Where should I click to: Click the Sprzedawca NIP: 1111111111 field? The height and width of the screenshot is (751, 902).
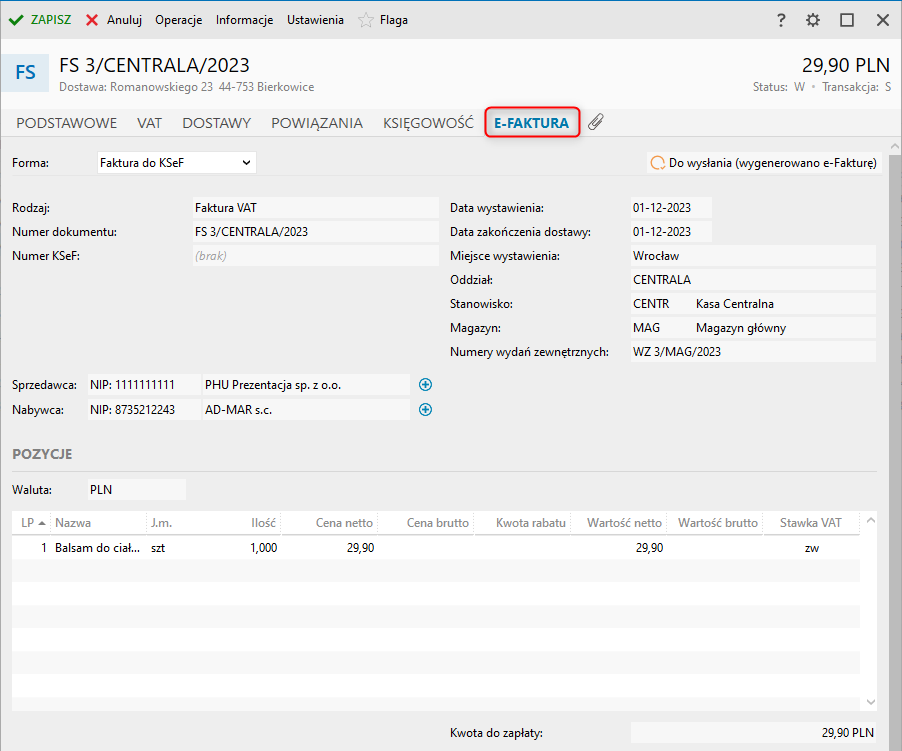[x=144, y=385]
